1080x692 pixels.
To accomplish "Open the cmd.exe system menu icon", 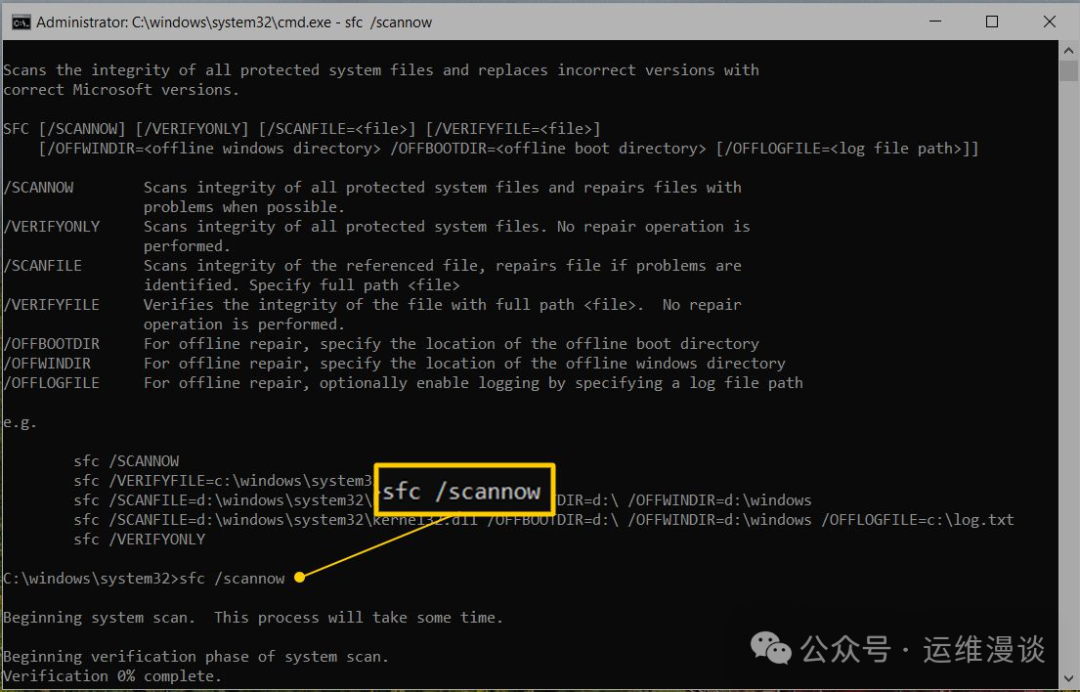I will coord(20,22).
